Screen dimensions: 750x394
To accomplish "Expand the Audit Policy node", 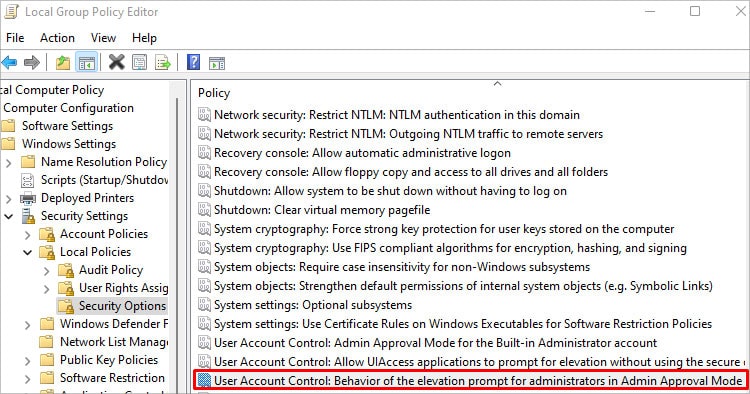I will pos(46,271).
